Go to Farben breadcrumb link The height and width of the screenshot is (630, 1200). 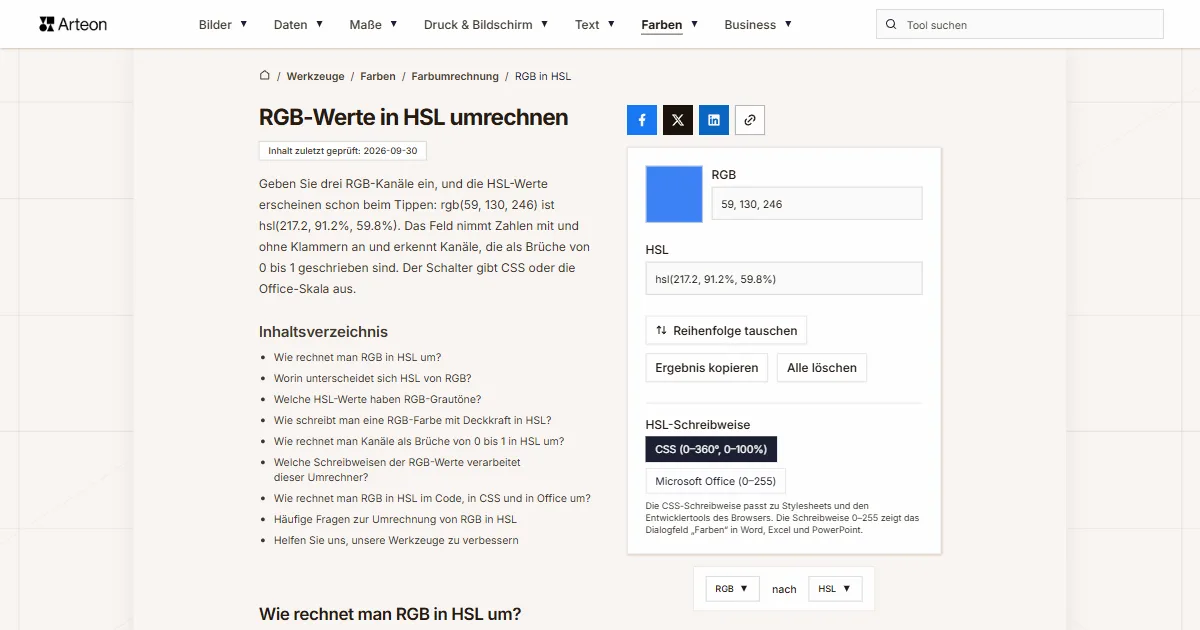(378, 76)
